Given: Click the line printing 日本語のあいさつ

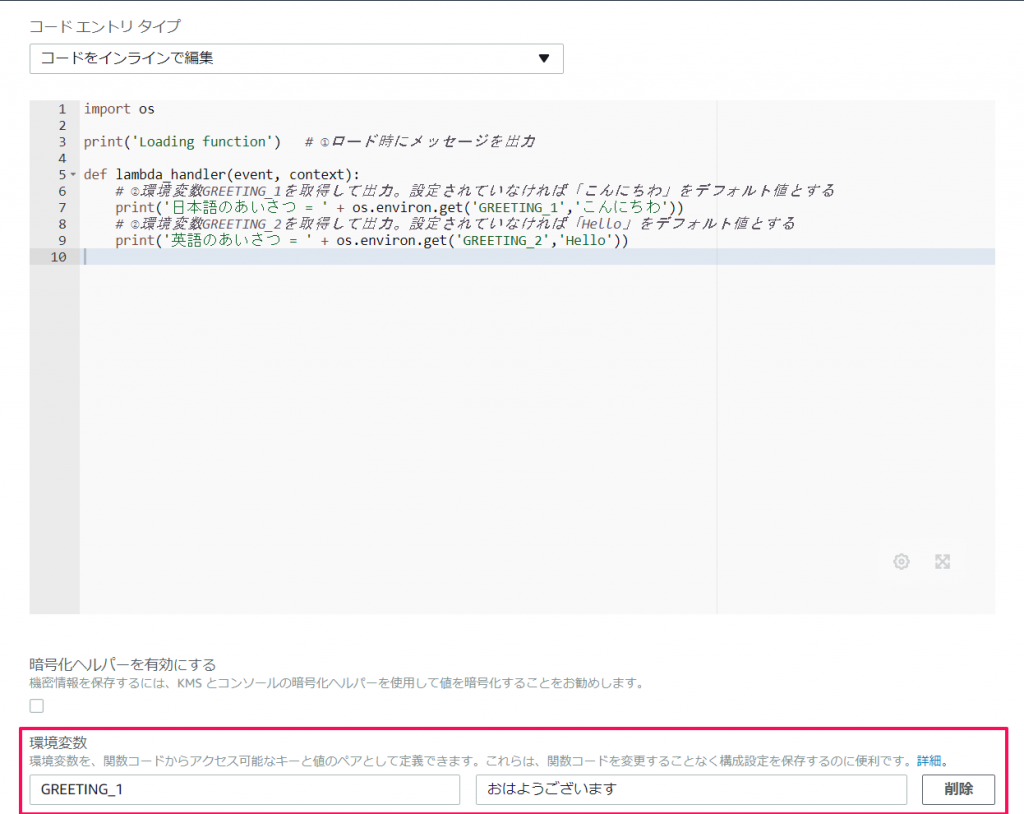Looking at the screenshot, I should coord(399,208).
